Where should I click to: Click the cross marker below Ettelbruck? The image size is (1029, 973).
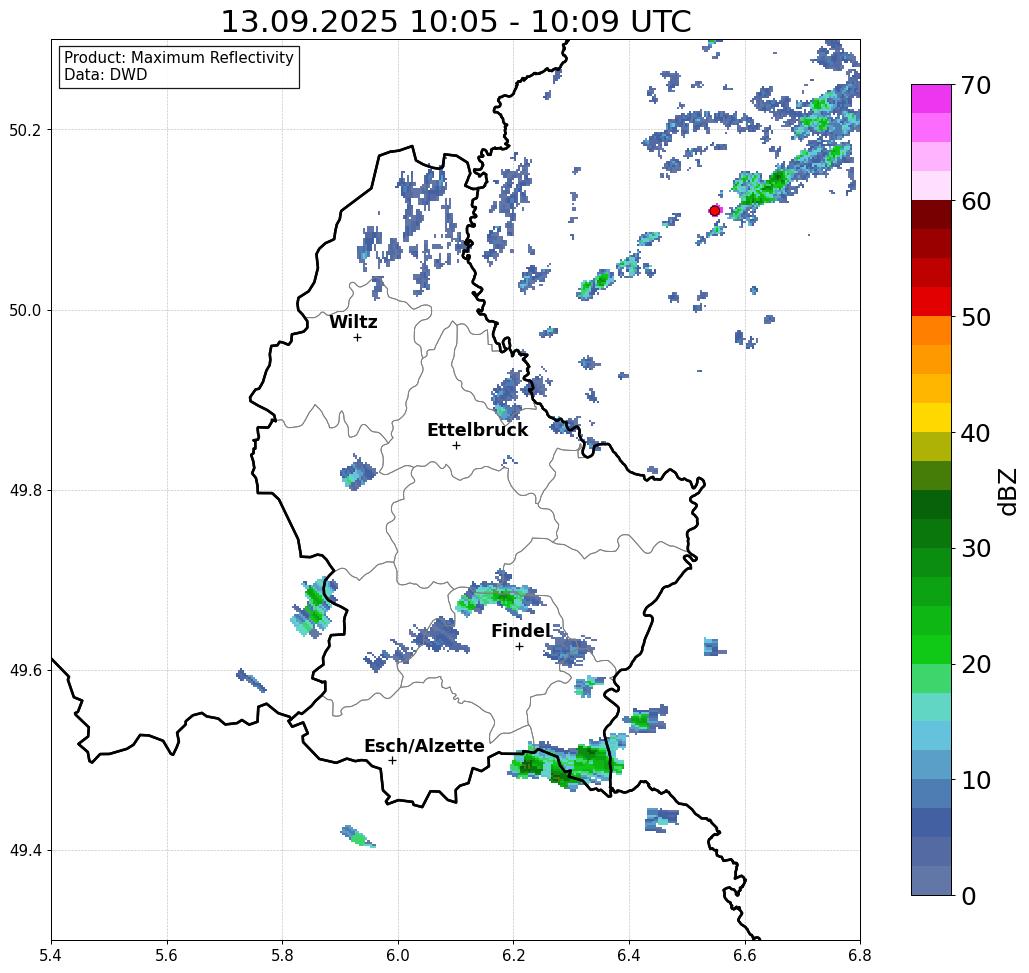(456, 445)
